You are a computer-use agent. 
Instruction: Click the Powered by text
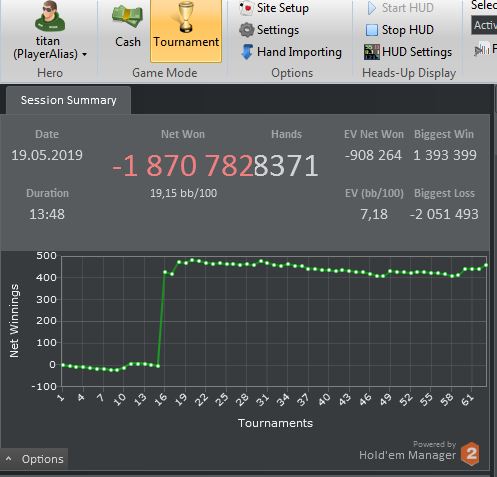pyautogui.click(x=434, y=444)
